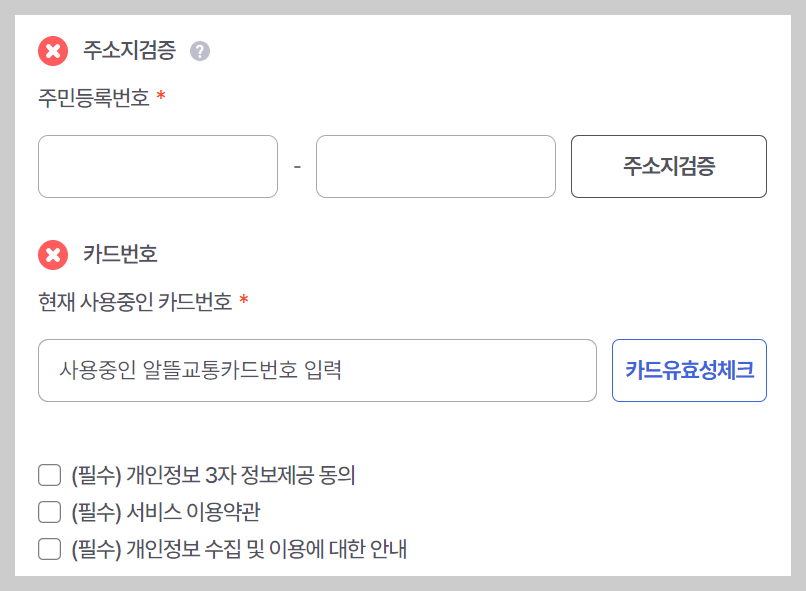Select the red error indicator for card number
The width and height of the screenshot is (806, 591).
click(51, 255)
